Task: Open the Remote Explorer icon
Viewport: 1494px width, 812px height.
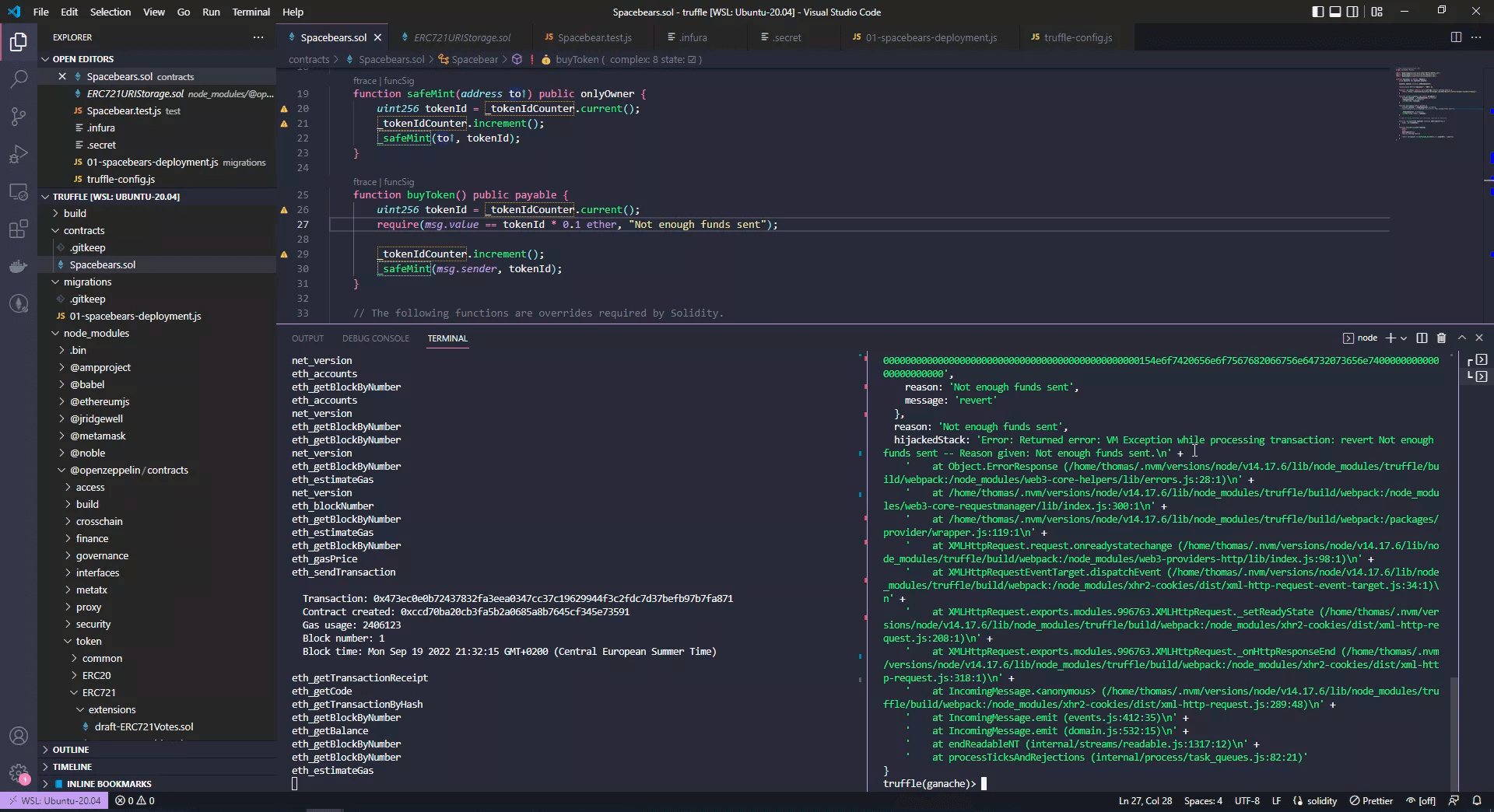Action: point(19,191)
